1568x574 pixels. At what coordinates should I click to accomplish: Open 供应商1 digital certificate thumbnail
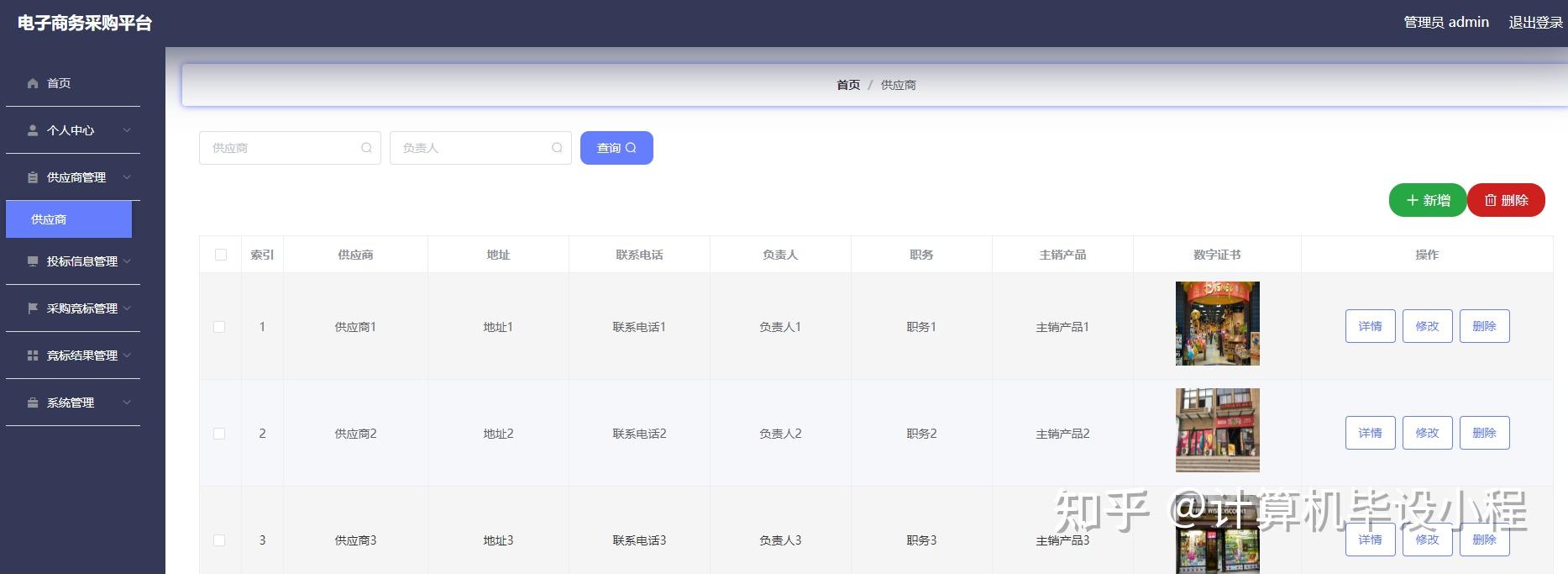pyautogui.click(x=1218, y=324)
